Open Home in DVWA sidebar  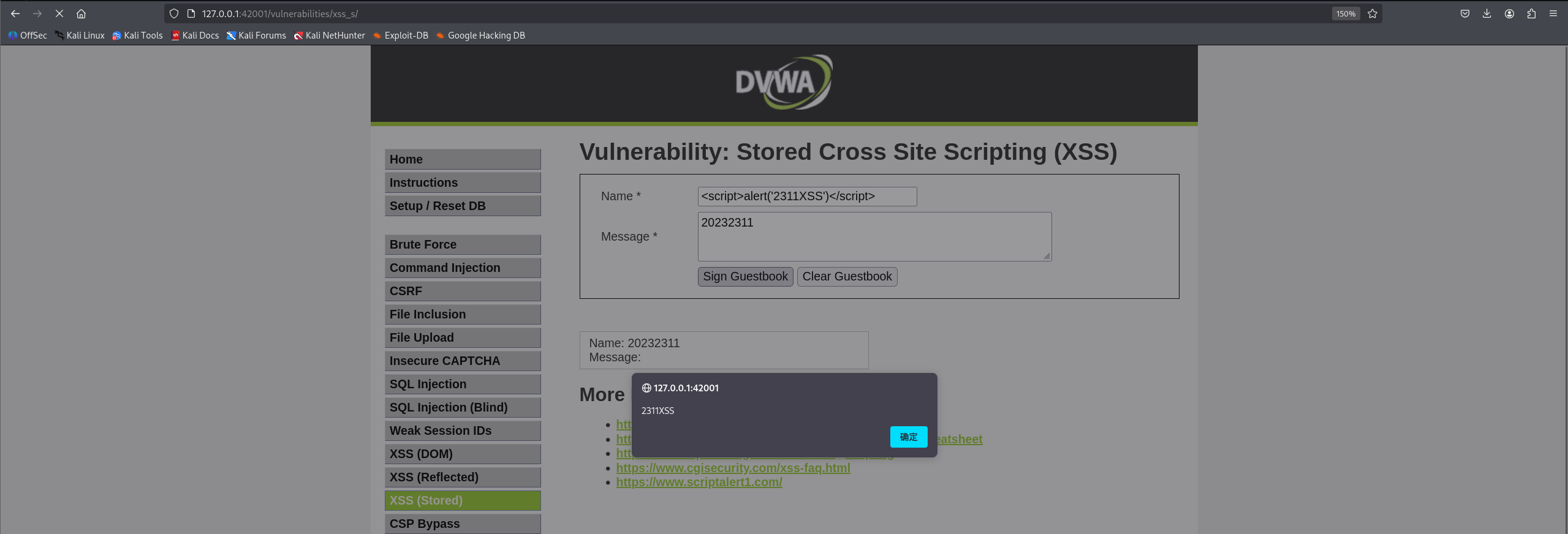463,159
